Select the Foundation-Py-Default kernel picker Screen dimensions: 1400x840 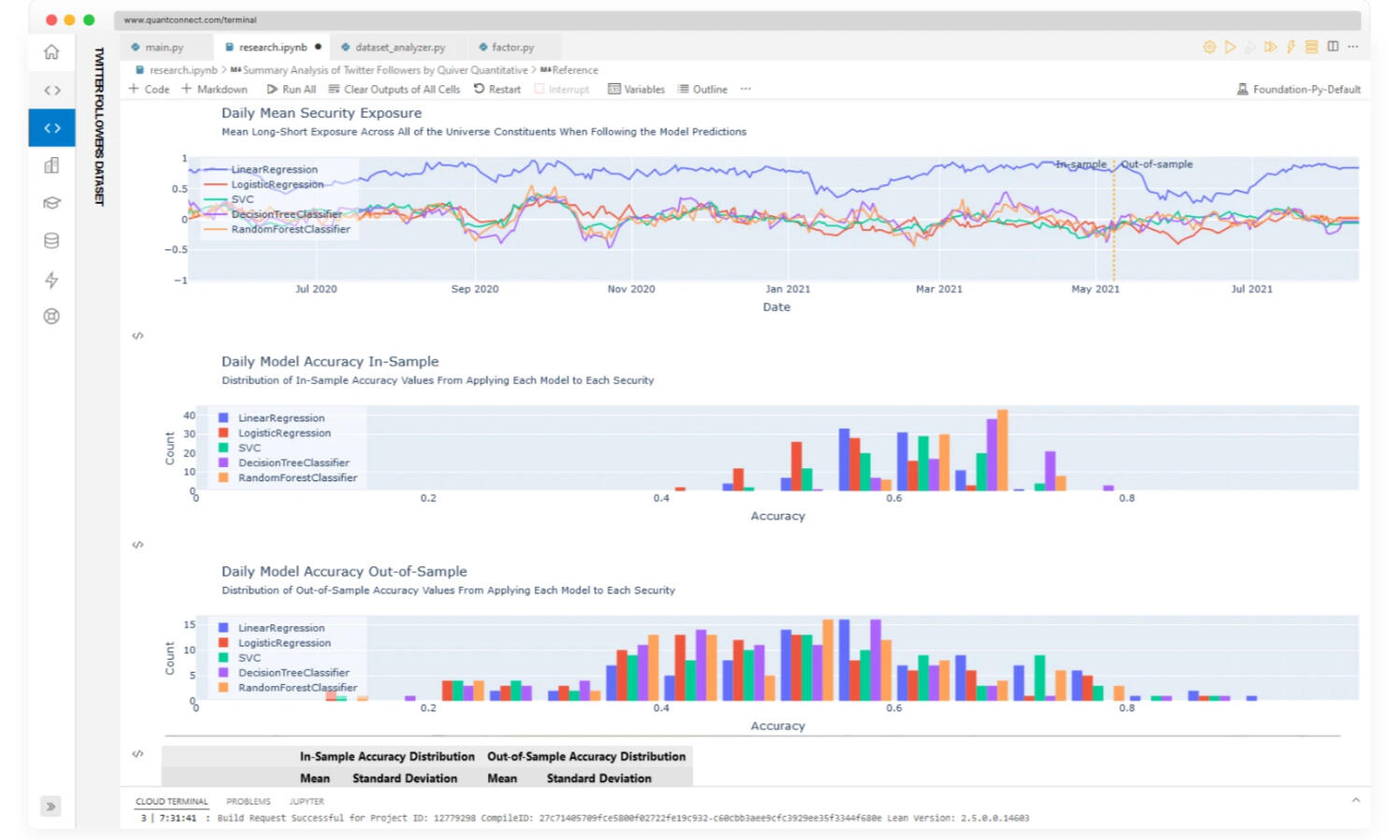click(1298, 90)
